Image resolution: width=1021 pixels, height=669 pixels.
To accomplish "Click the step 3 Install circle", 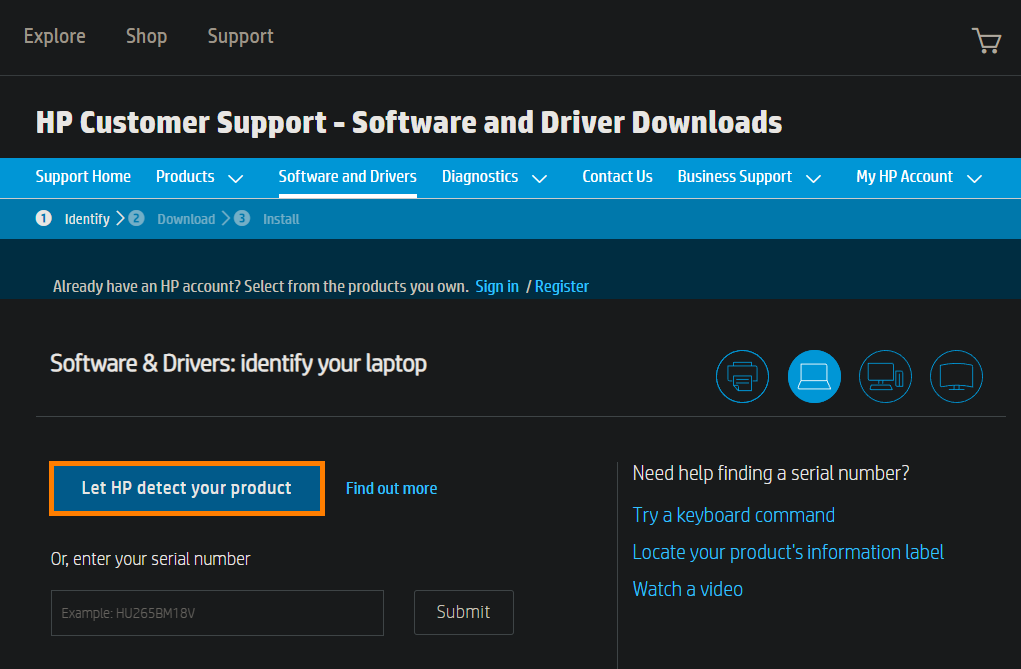I will point(242,218).
